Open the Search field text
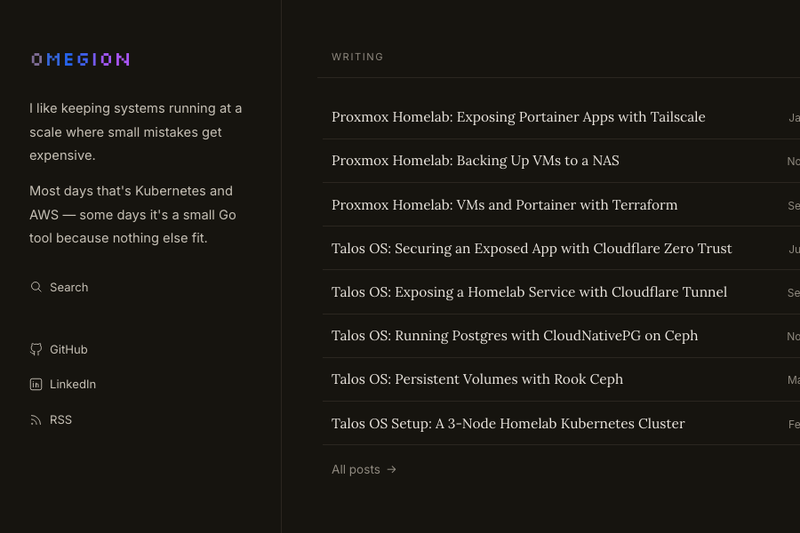Image resolution: width=800 pixels, height=533 pixels. pyautogui.click(x=69, y=287)
